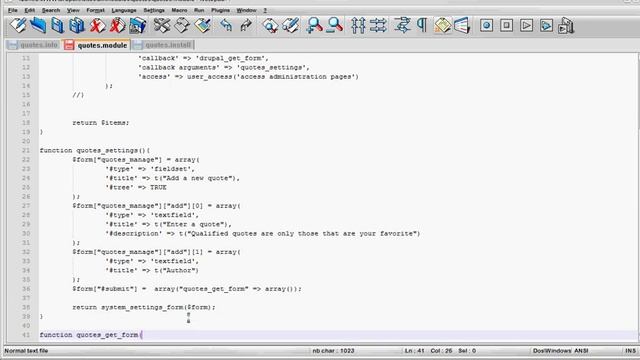Click the 'return $items;' line

coord(100,123)
